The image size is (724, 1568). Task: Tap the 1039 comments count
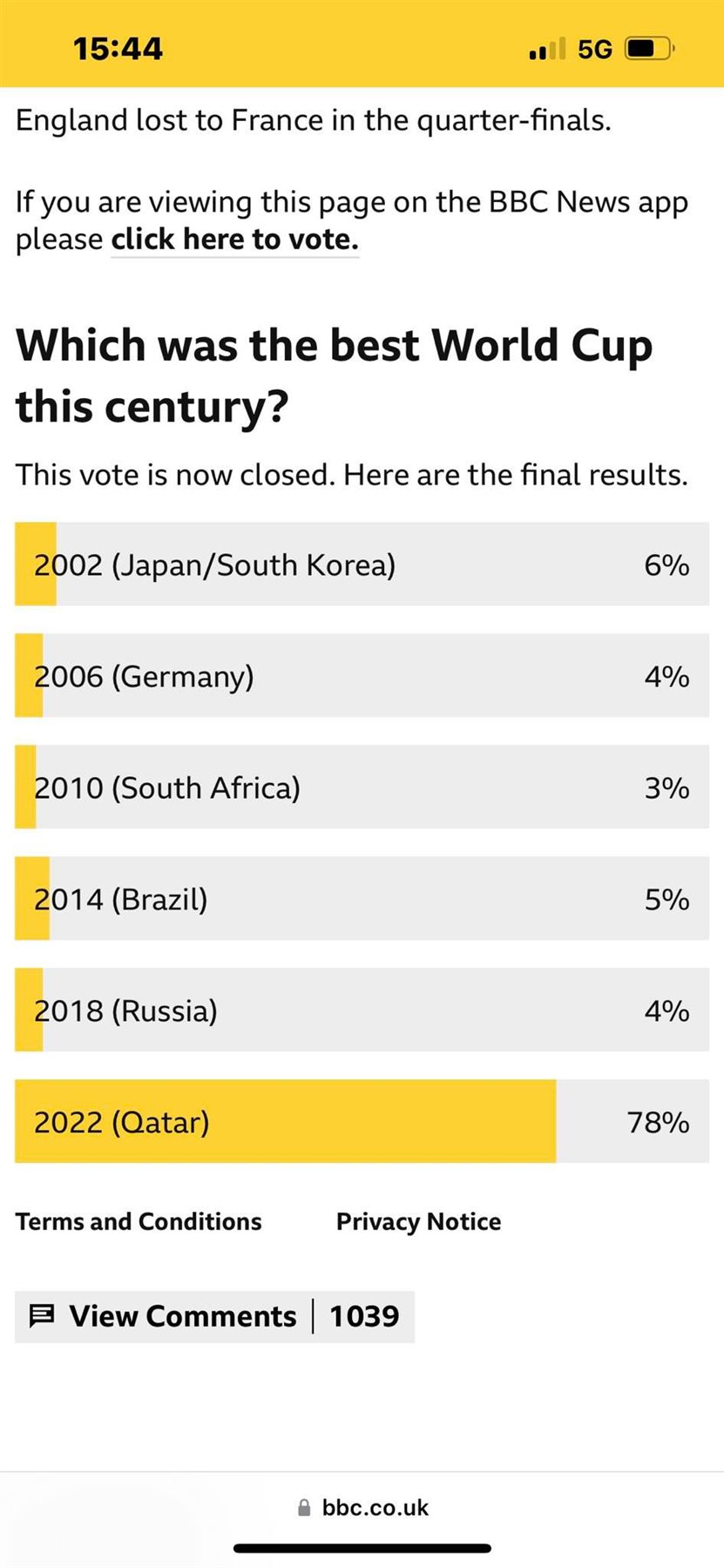coord(364,1315)
